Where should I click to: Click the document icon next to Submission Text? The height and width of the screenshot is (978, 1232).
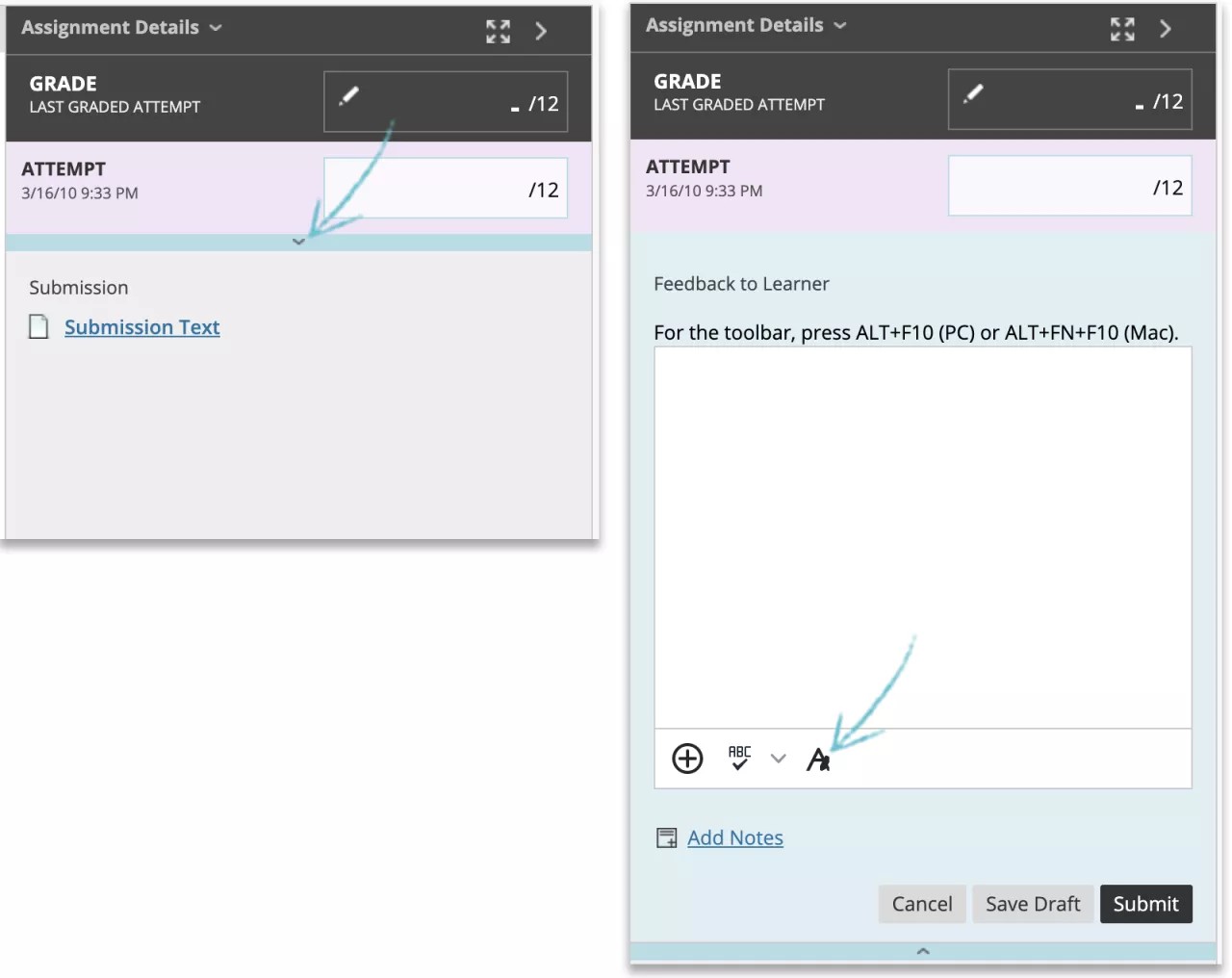[38, 326]
